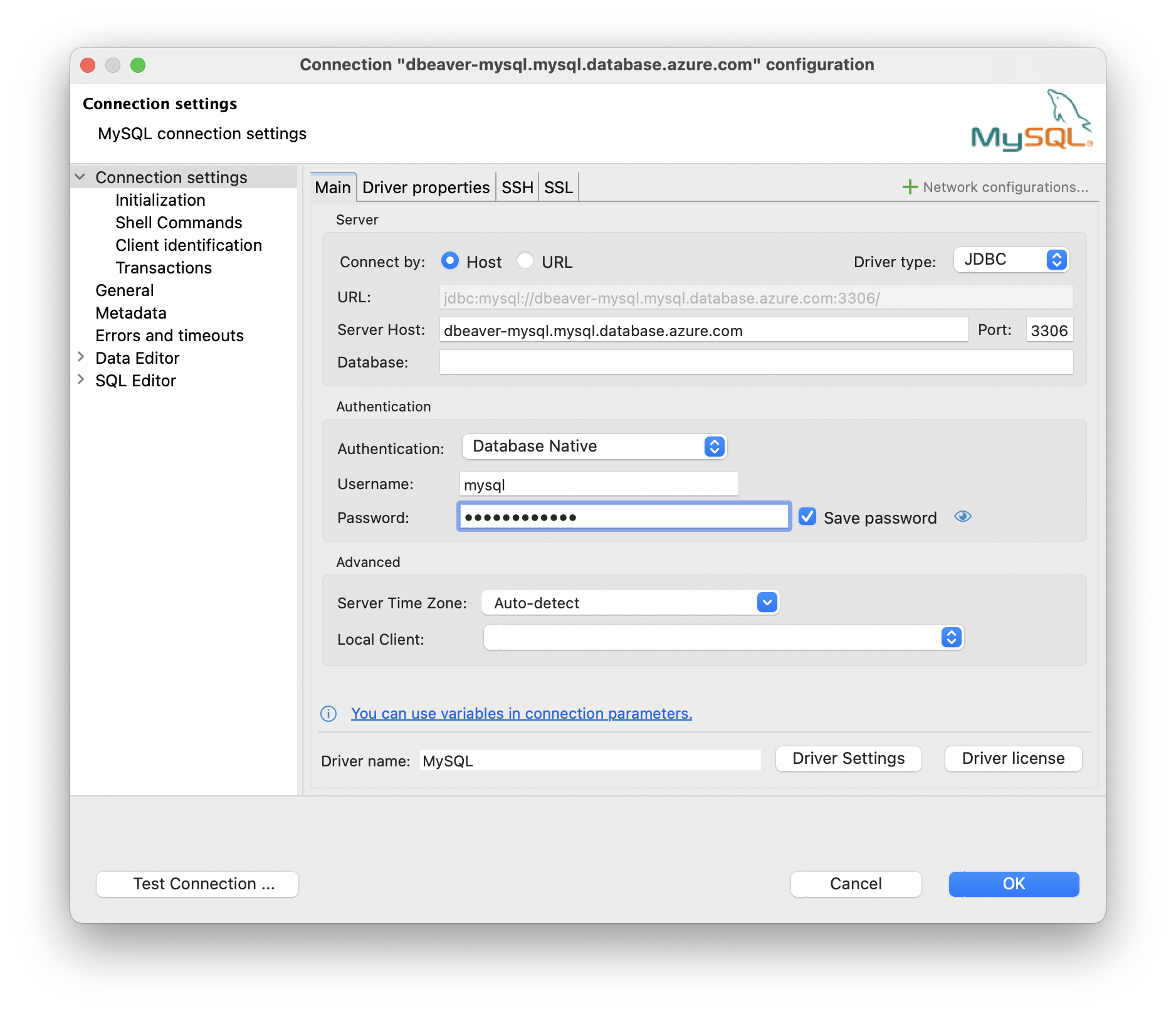Click the info icon beside the variables hint
This screenshot has height=1016, width=1176.
328,714
